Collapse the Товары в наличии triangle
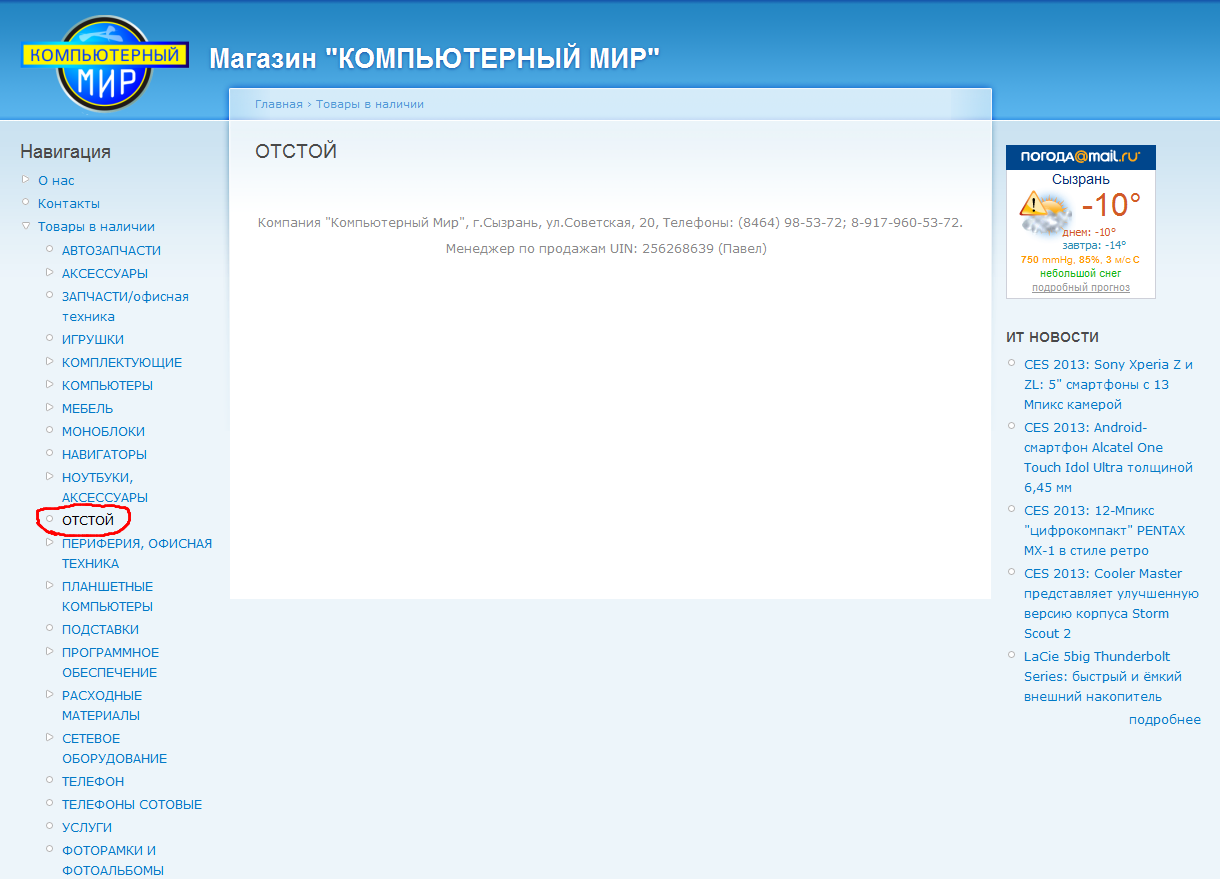 coord(26,226)
